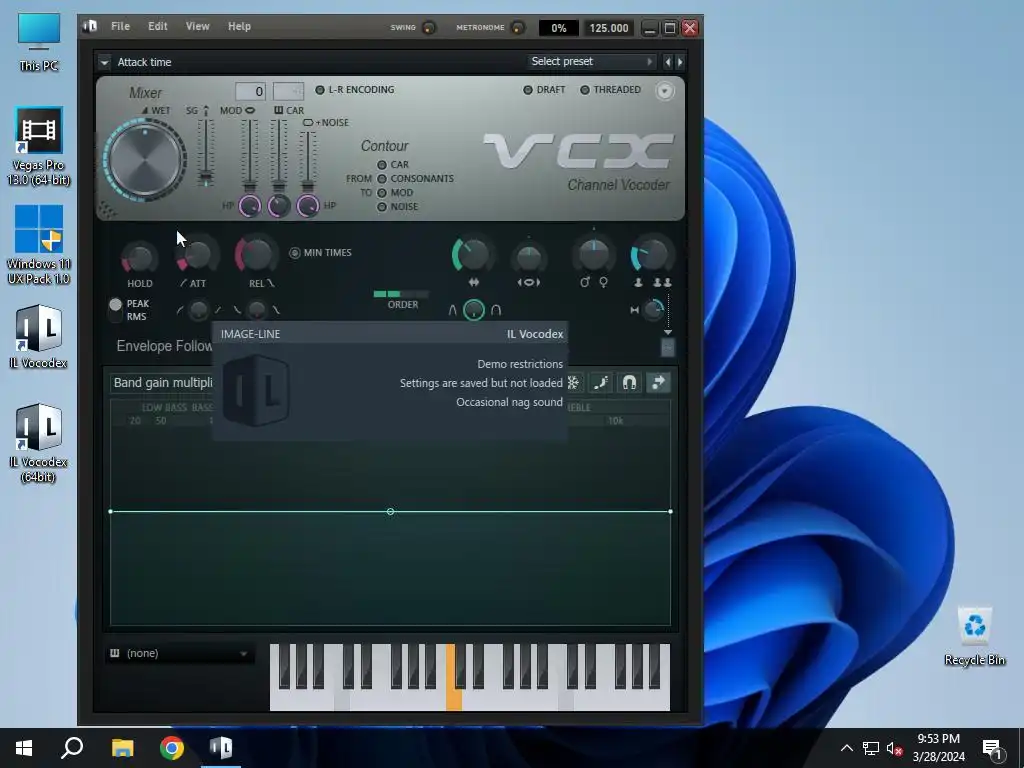This screenshot has width=1024, height=768.
Task: Open IL Vocodex (64bit) desktop shortcut
Action: tap(39, 443)
